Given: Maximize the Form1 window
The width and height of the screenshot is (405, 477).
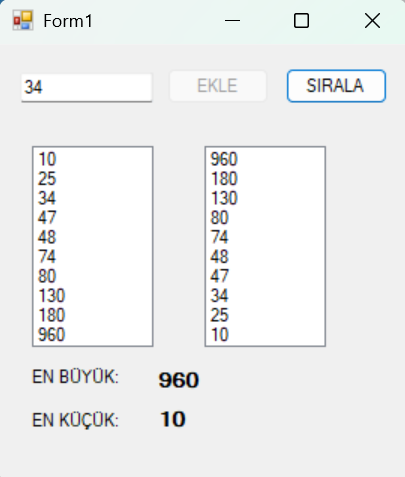Looking at the screenshot, I should 301,21.
